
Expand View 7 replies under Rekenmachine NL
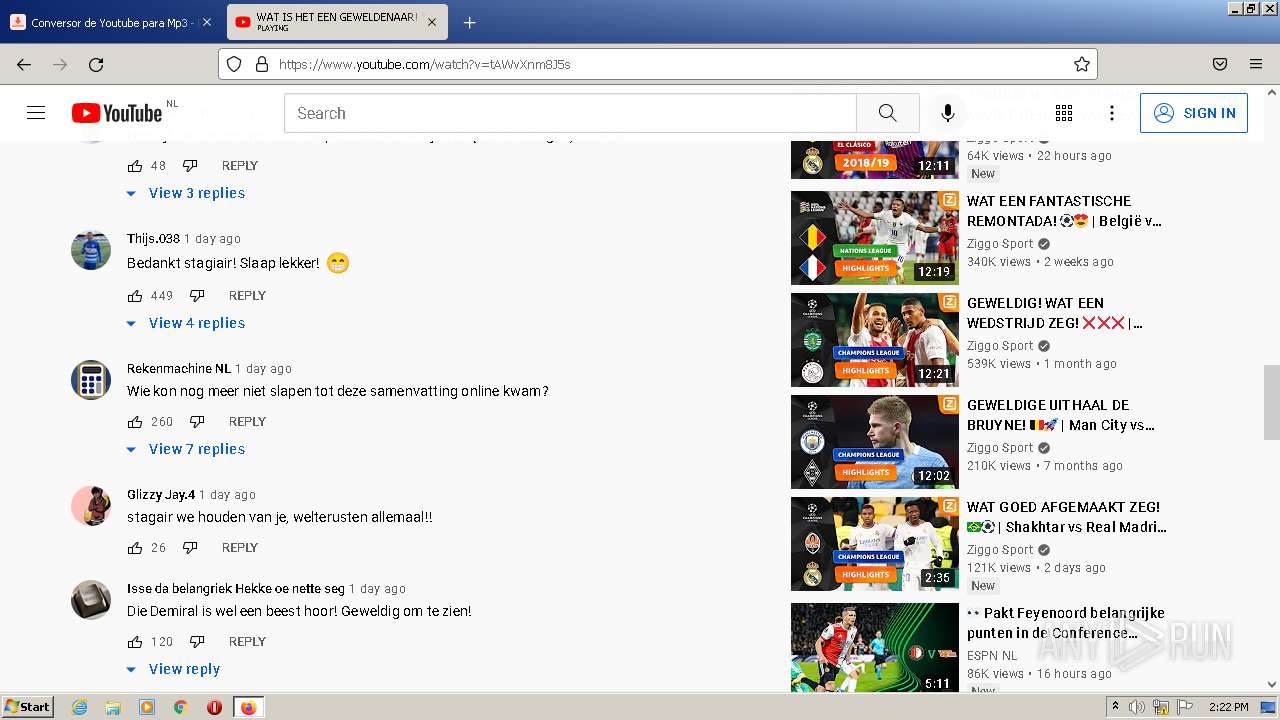(186, 449)
